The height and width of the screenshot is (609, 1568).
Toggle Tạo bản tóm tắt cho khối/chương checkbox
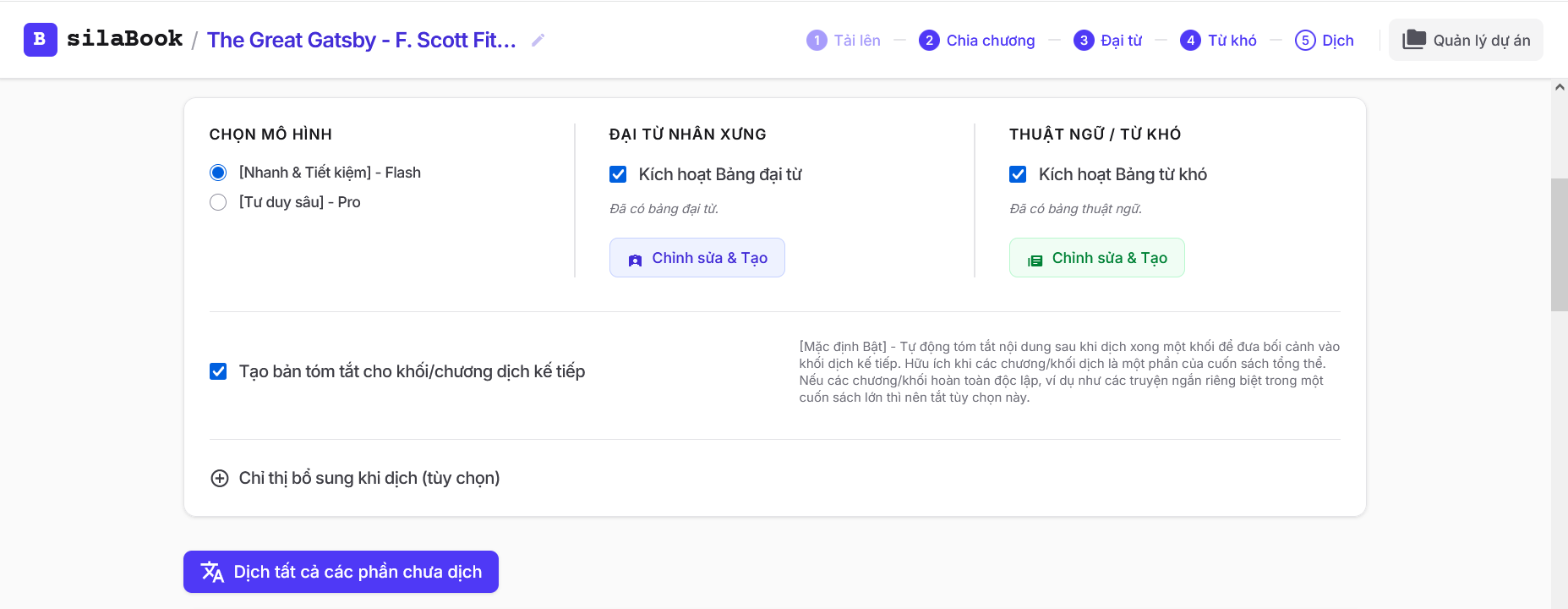218,371
